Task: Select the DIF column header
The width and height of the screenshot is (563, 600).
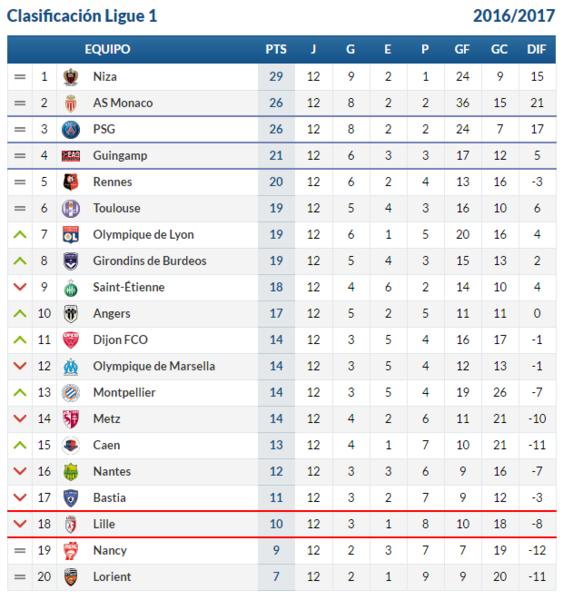Action: pos(537,49)
